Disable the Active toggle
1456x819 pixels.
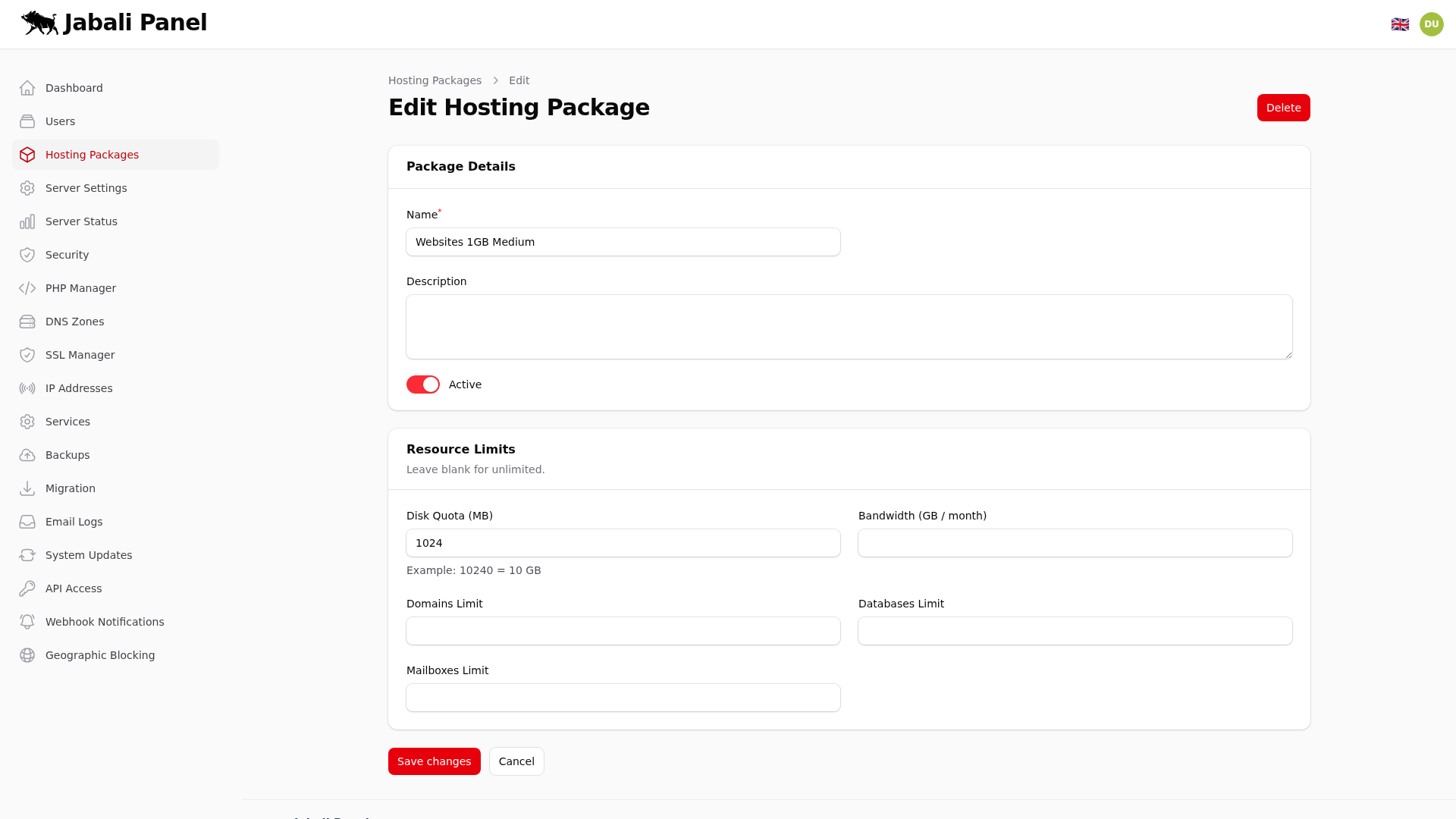tap(422, 384)
